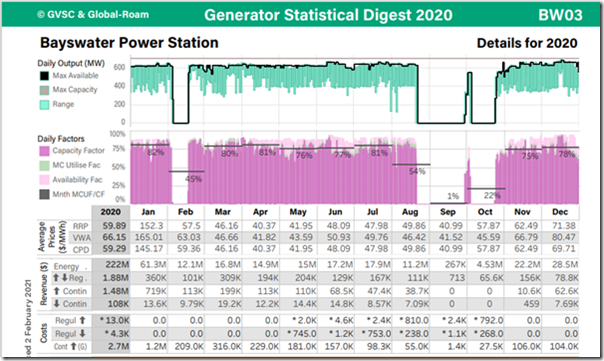Click the 1% September capacity factor label

[453, 196]
